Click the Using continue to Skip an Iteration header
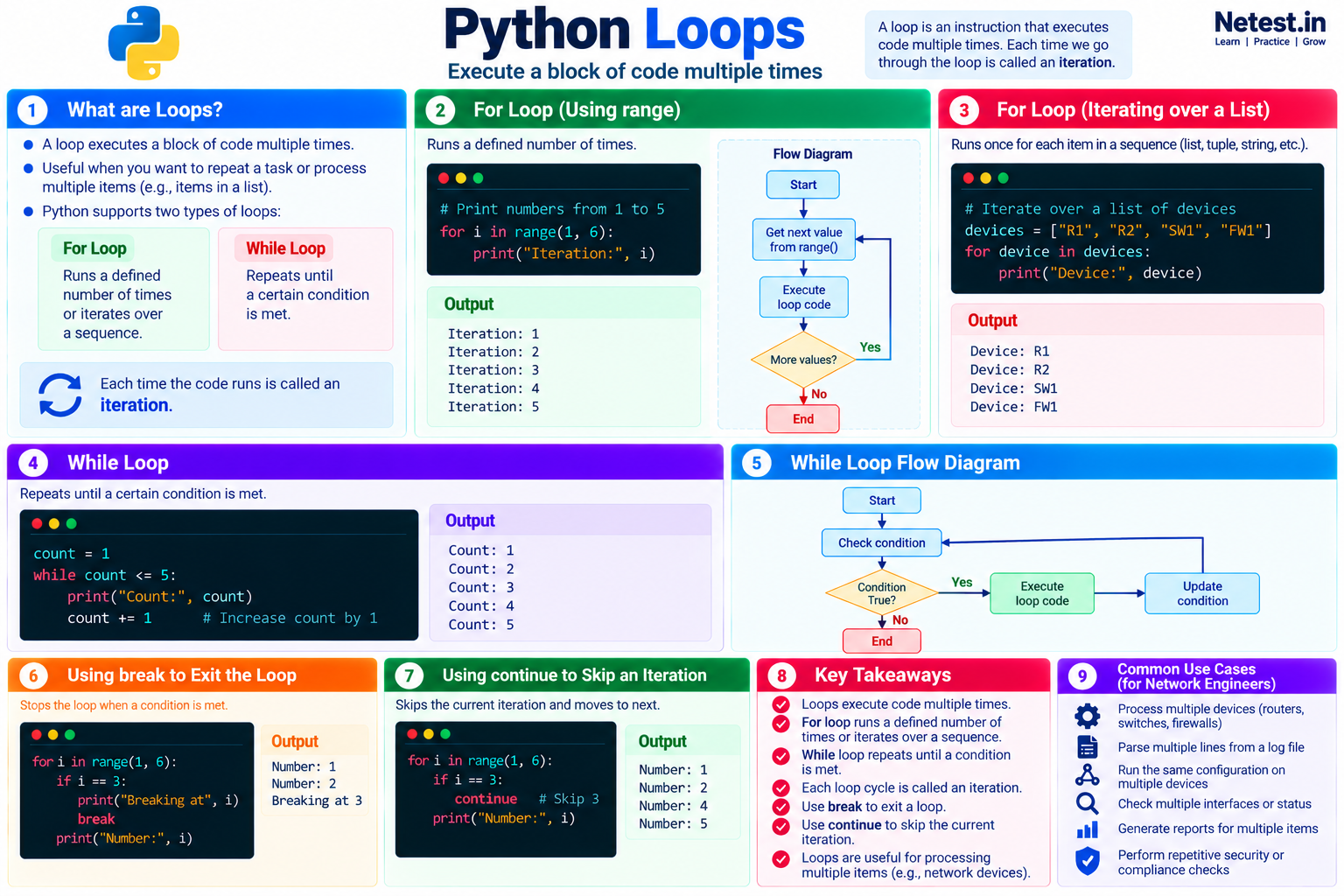The image size is (1344, 896). pyautogui.click(x=566, y=675)
